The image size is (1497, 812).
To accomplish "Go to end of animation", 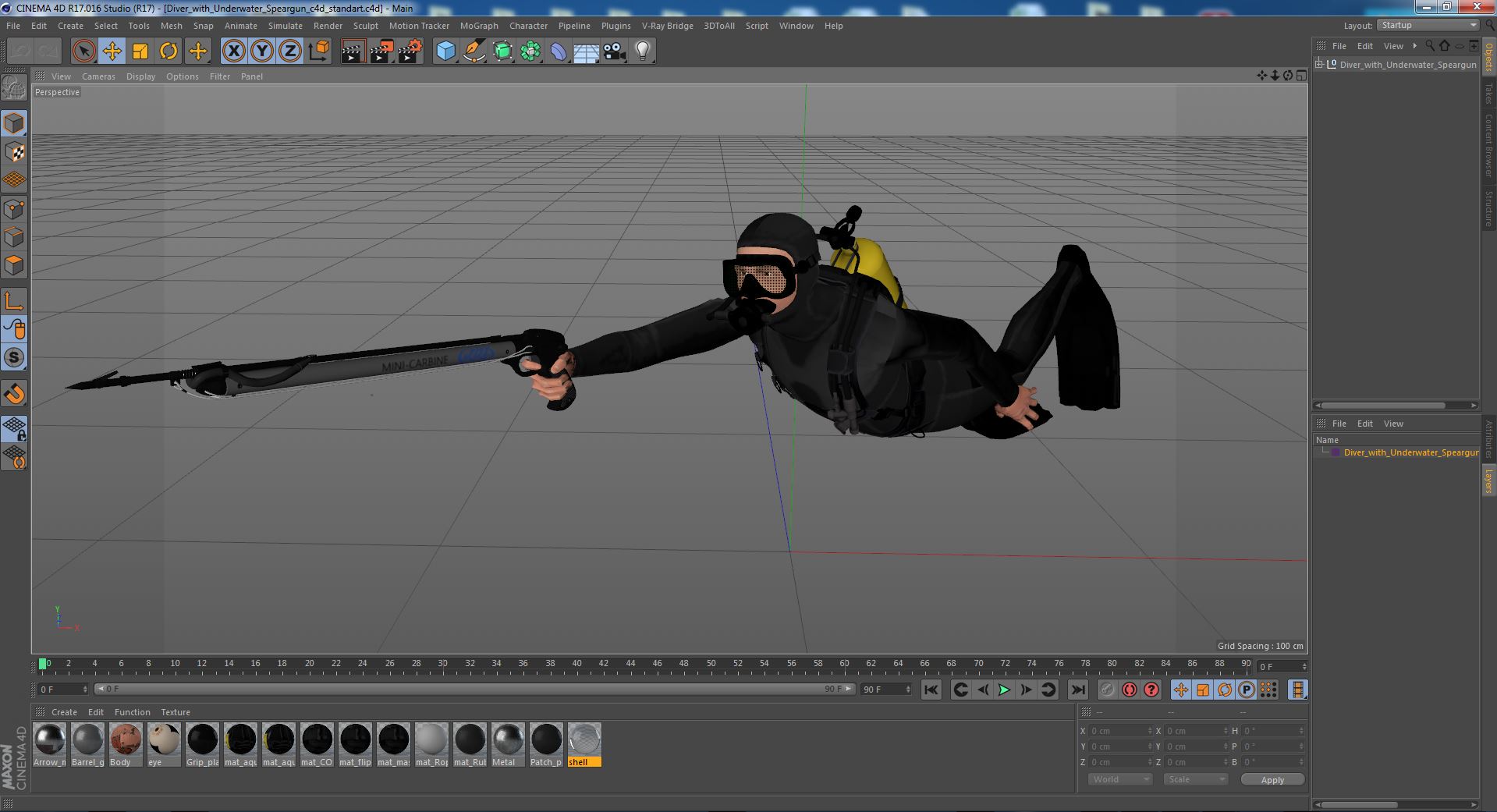I will tap(1077, 690).
